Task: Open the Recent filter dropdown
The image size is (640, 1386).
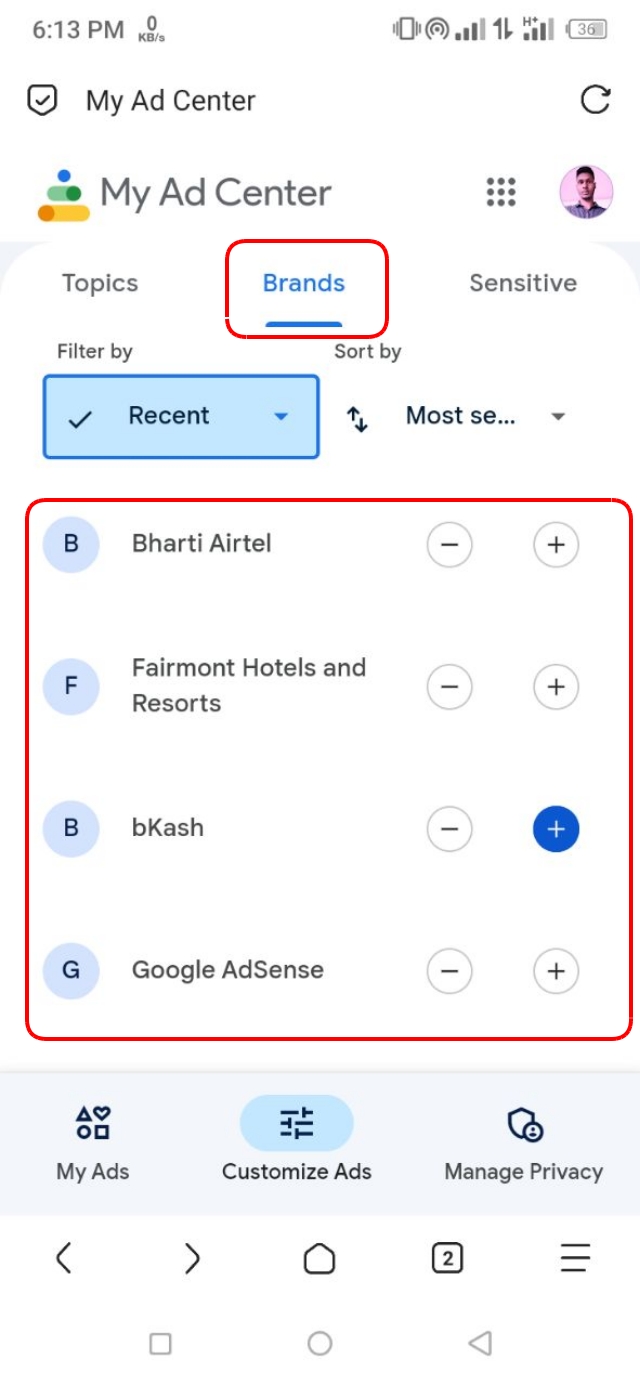Action: (x=180, y=416)
